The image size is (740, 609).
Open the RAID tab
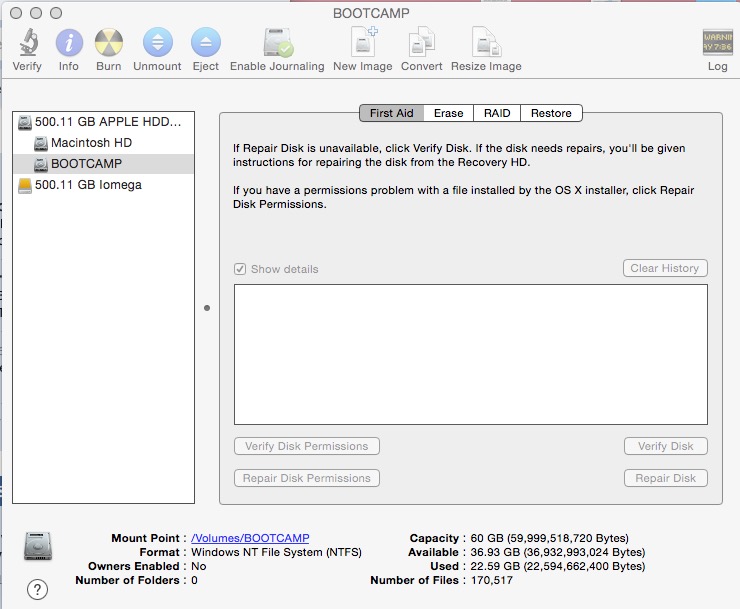(x=497, y=113)
